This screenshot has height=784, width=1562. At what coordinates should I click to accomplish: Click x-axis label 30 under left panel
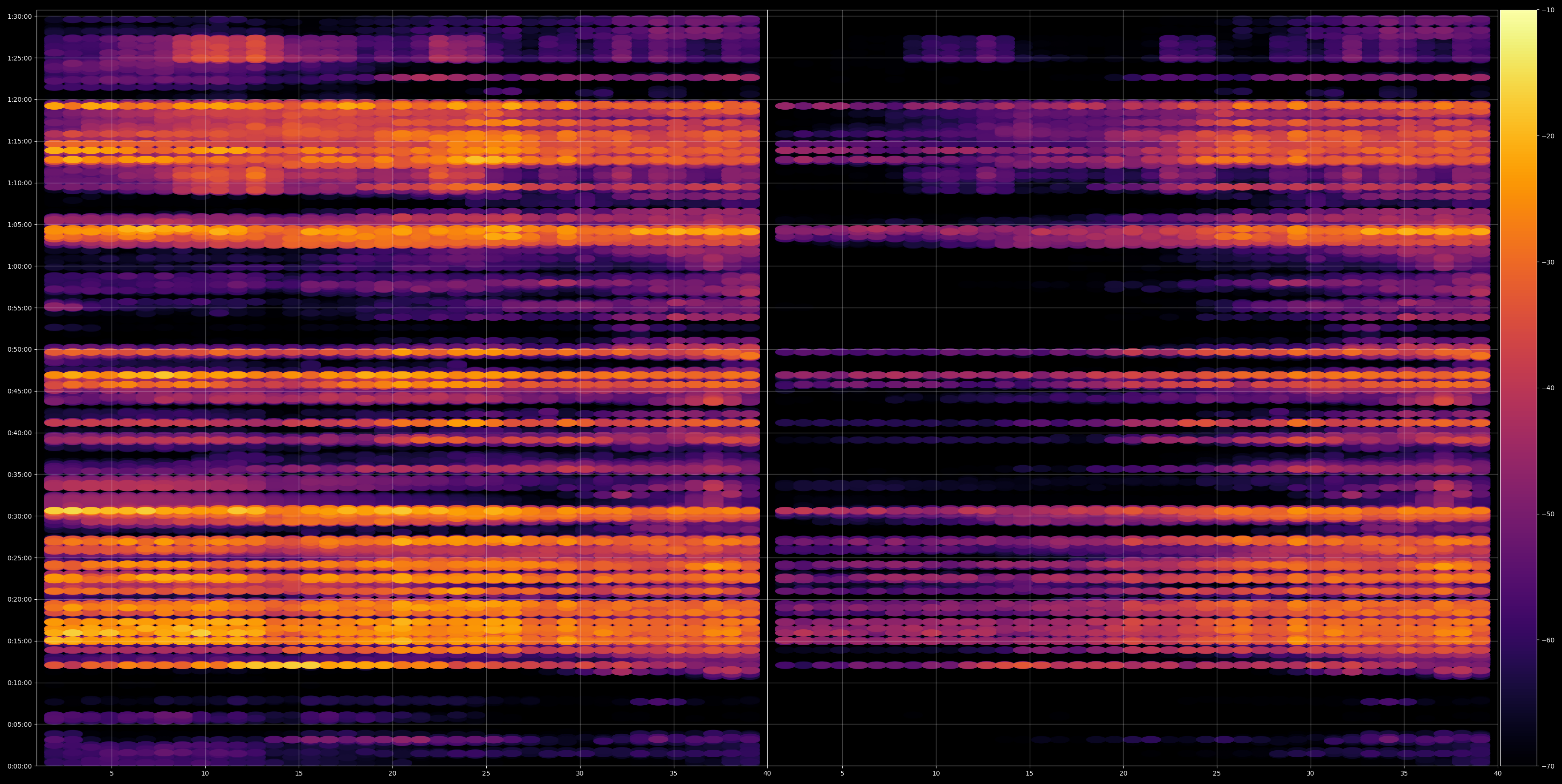point(580,774)
